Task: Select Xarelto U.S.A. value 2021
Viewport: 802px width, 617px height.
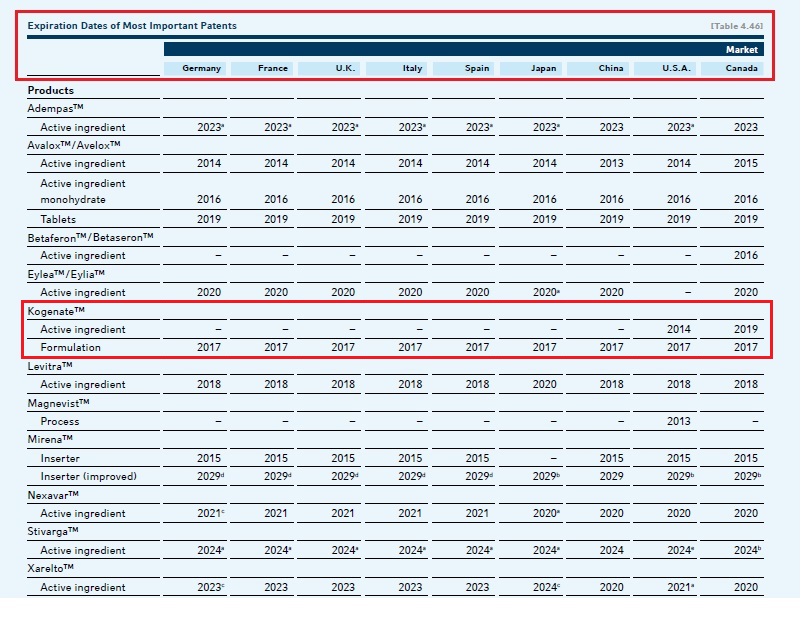Action: 679,587
